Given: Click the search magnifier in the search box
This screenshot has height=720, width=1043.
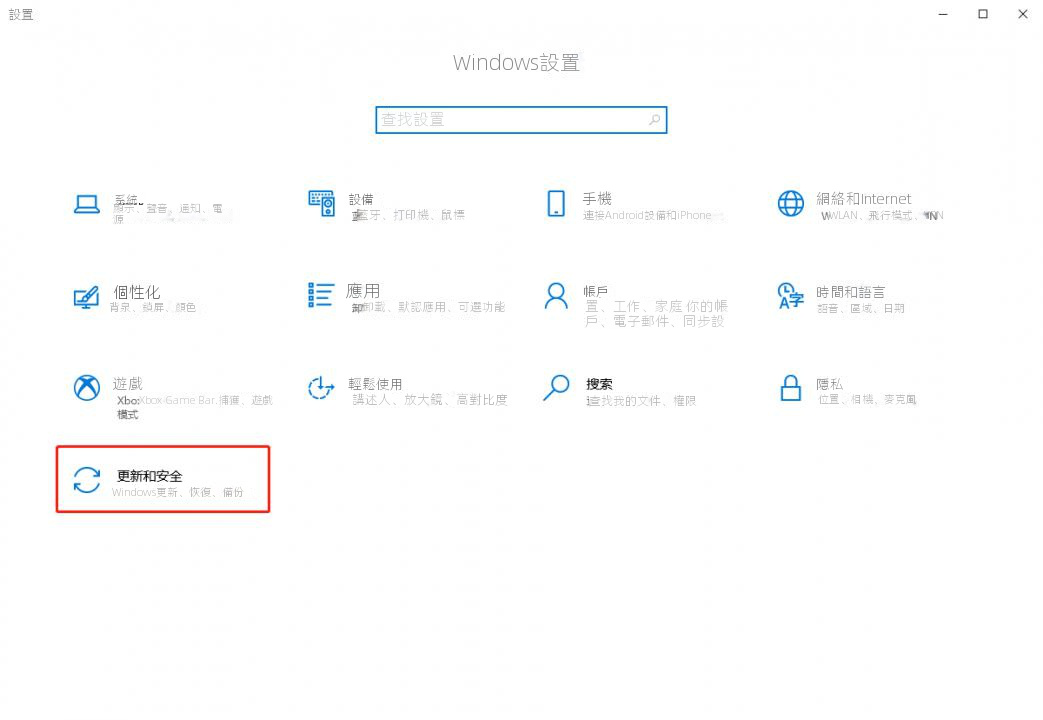Looking at the screenshot, I should click(654, 119).
